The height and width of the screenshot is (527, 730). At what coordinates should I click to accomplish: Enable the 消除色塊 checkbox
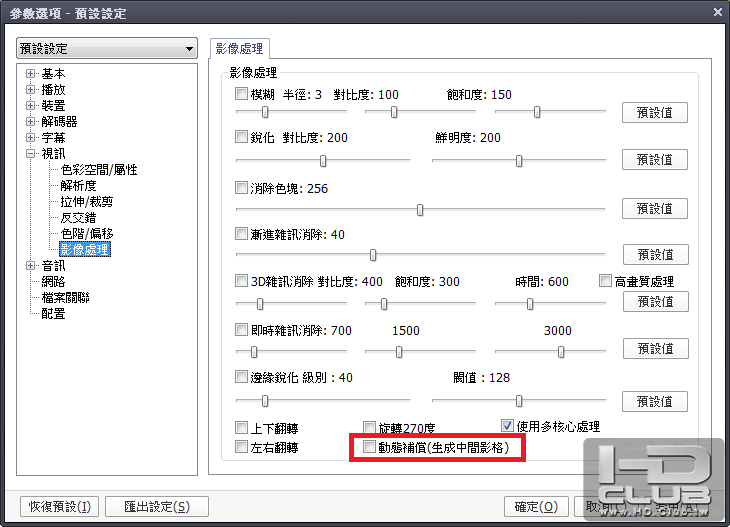(241, 188)
